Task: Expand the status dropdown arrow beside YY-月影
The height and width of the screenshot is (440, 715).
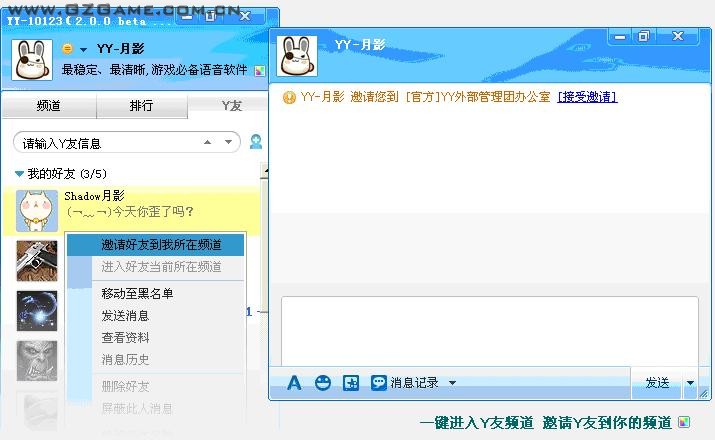Action: click(x=83, y=49)
